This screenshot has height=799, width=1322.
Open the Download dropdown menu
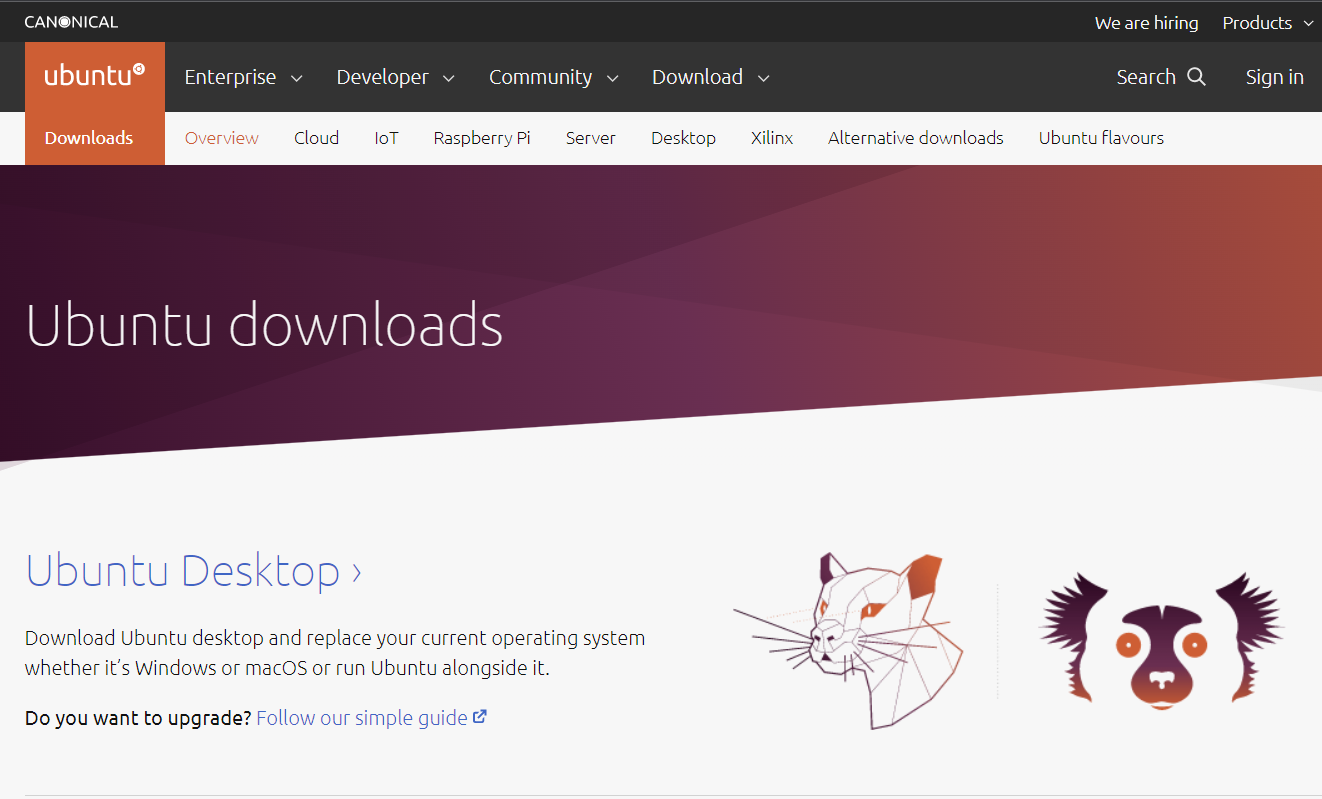pos(710,77)
